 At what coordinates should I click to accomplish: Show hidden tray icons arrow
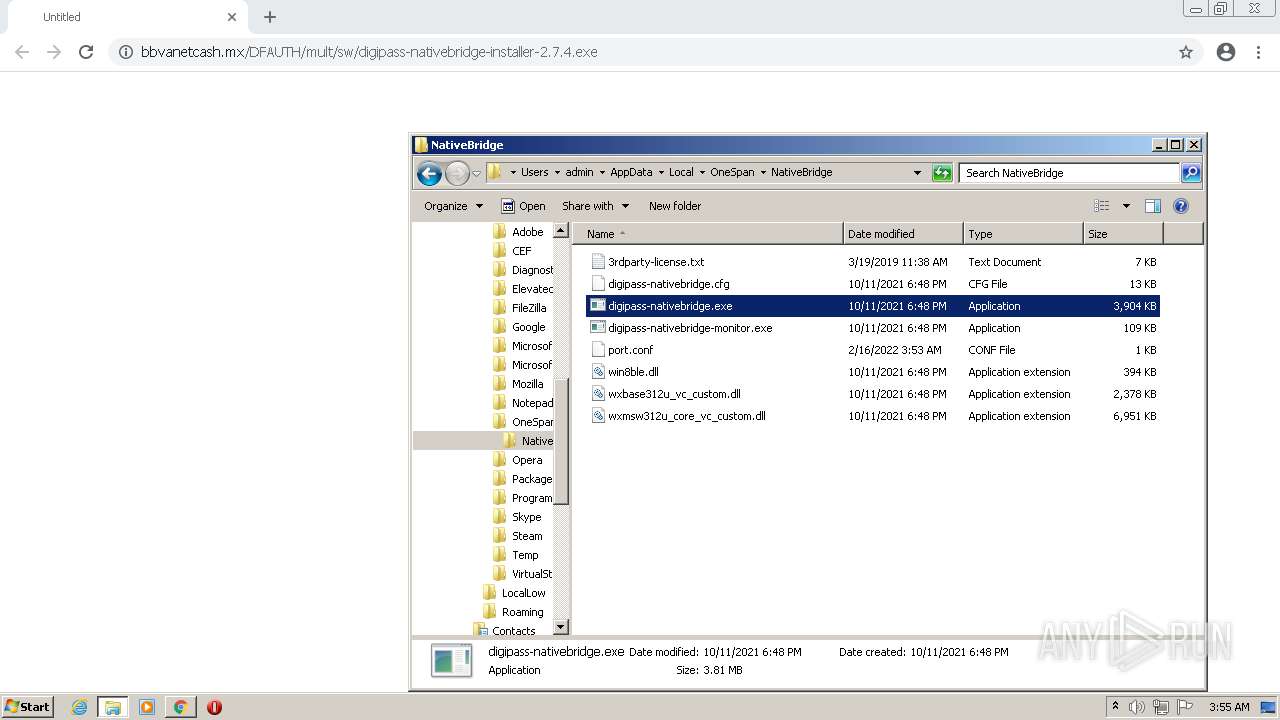[1115, 706]
